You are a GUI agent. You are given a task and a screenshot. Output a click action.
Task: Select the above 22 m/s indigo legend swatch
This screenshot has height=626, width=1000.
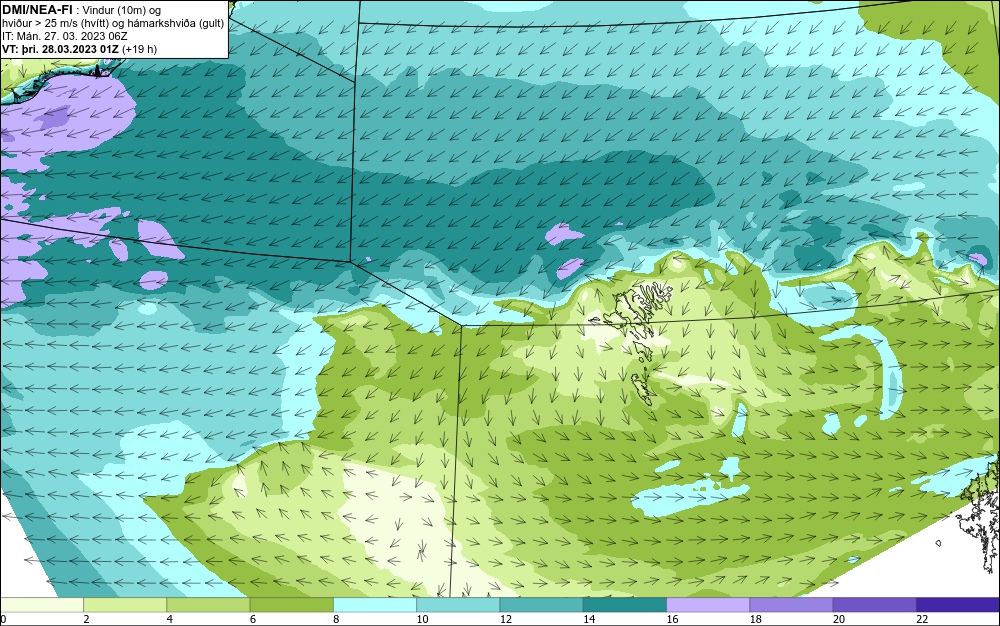pos(958,605)
